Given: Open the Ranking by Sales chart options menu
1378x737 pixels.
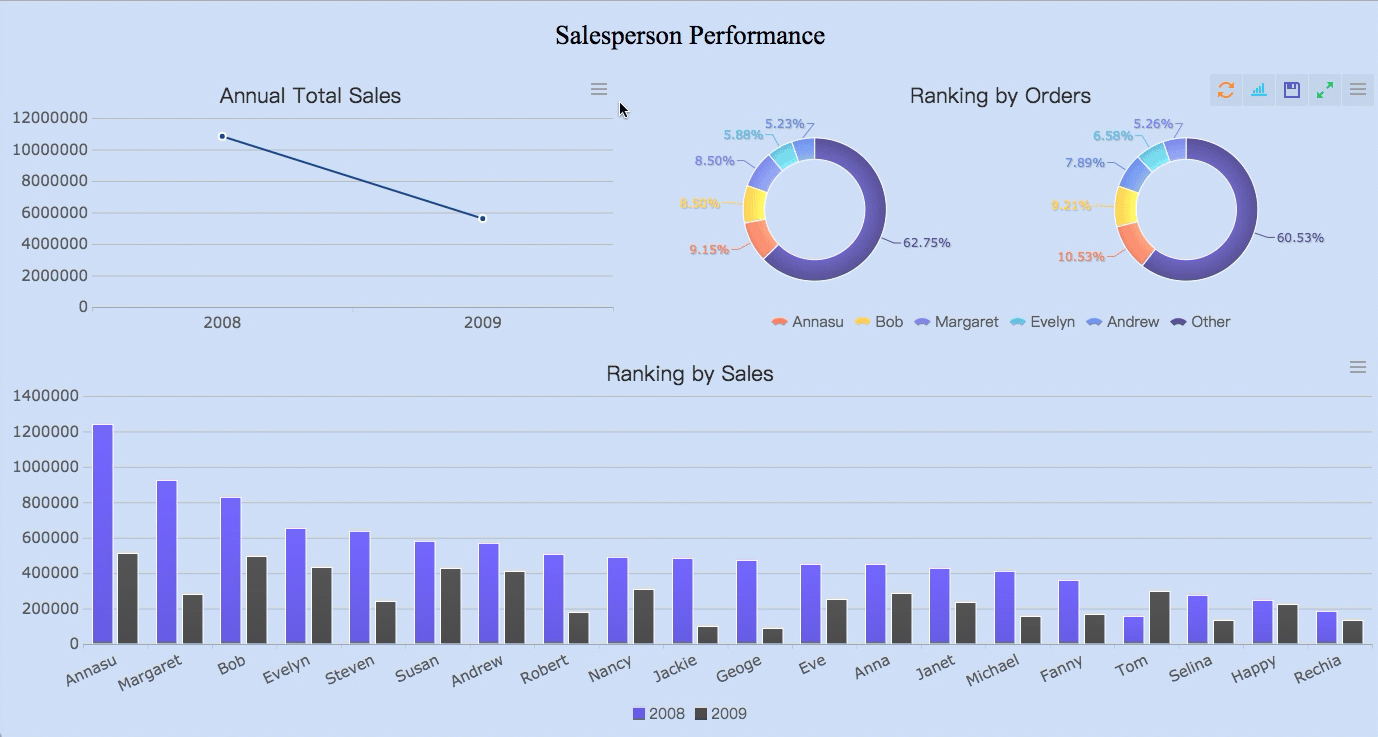Looking at the screenshot, I should [1357, 366].
